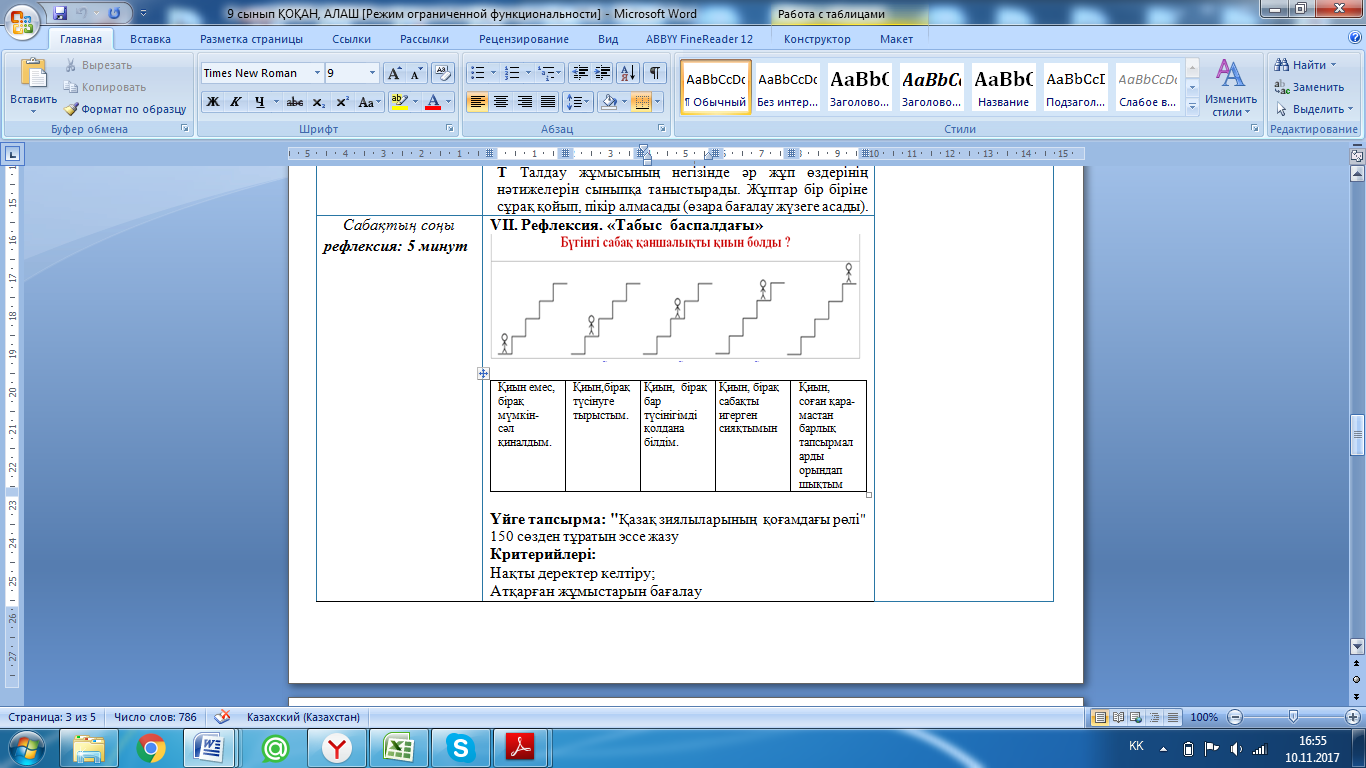Expand the styles gallery more arrow
This screenshot has width=1366, height=768.
coord(1191,105)
